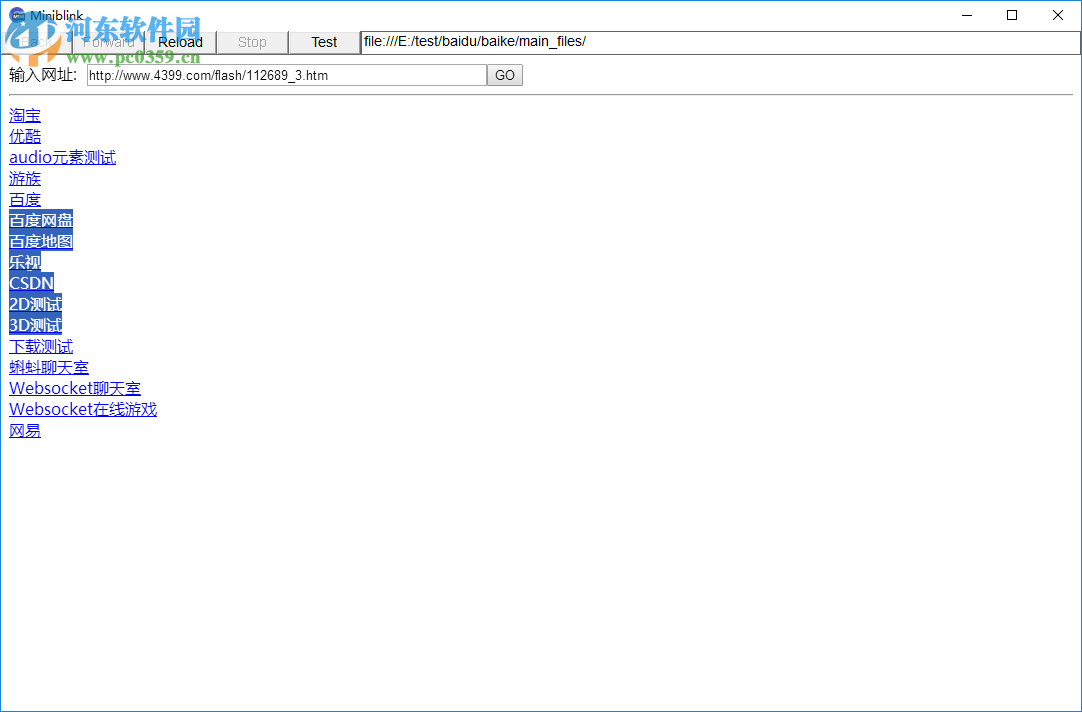1082x712 pixels.
Task: Click the Reload button
Action: click(x=181, y=42)
